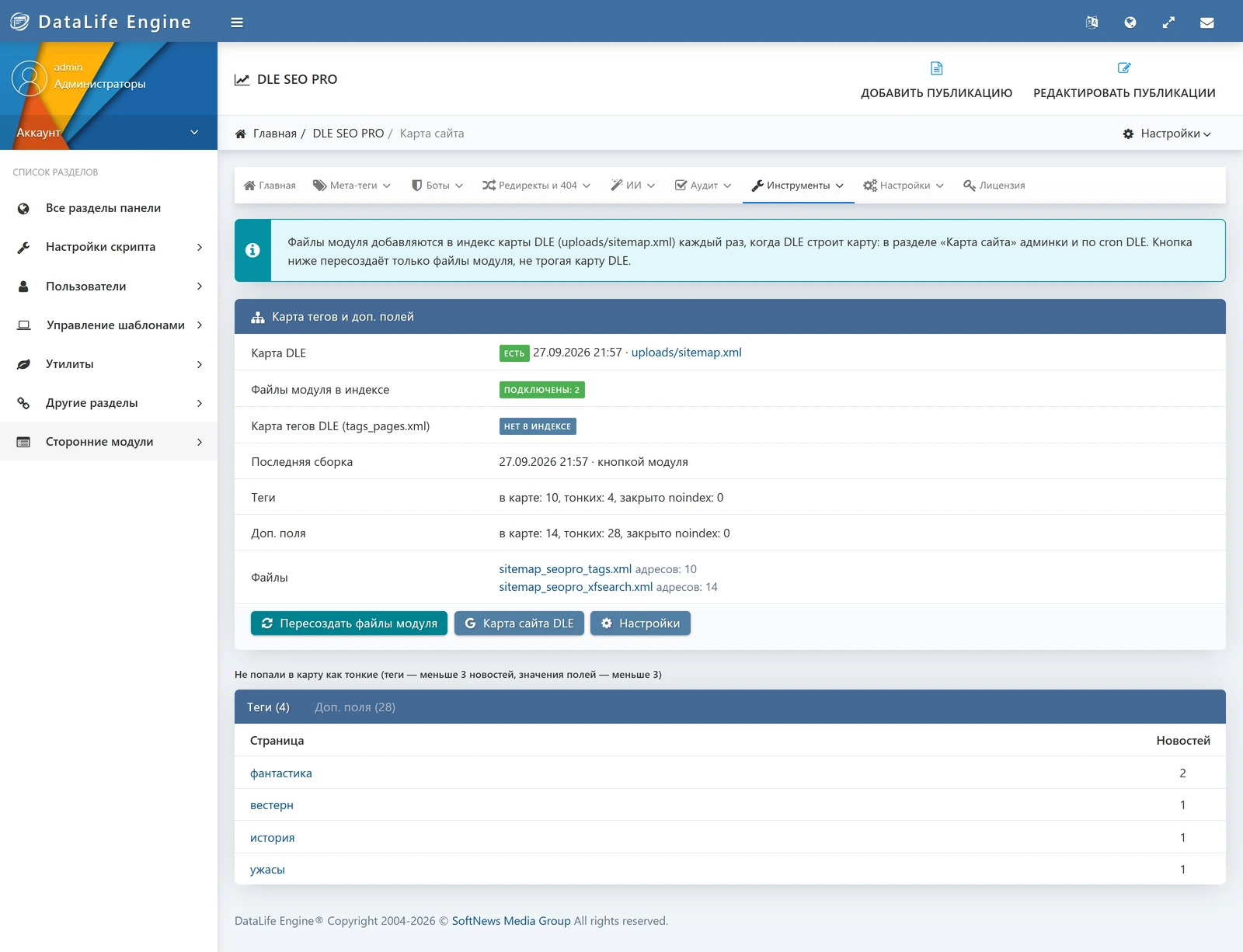Open the фантастика tag page link
The width and height of the screenshot is (1243, 952).
pos(281,773)
